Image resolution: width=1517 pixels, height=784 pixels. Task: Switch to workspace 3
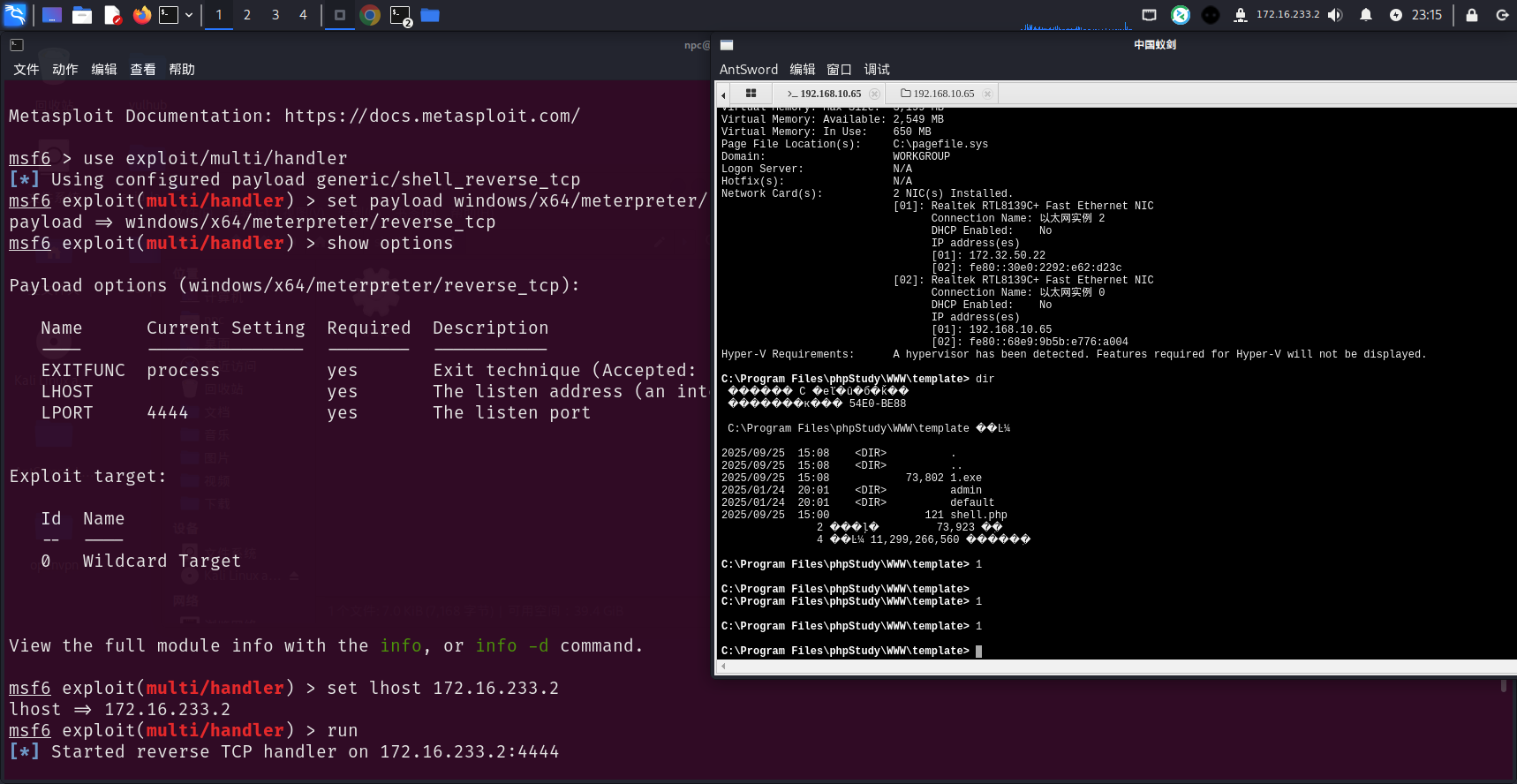pyautogui.click(x=275, y=15)
